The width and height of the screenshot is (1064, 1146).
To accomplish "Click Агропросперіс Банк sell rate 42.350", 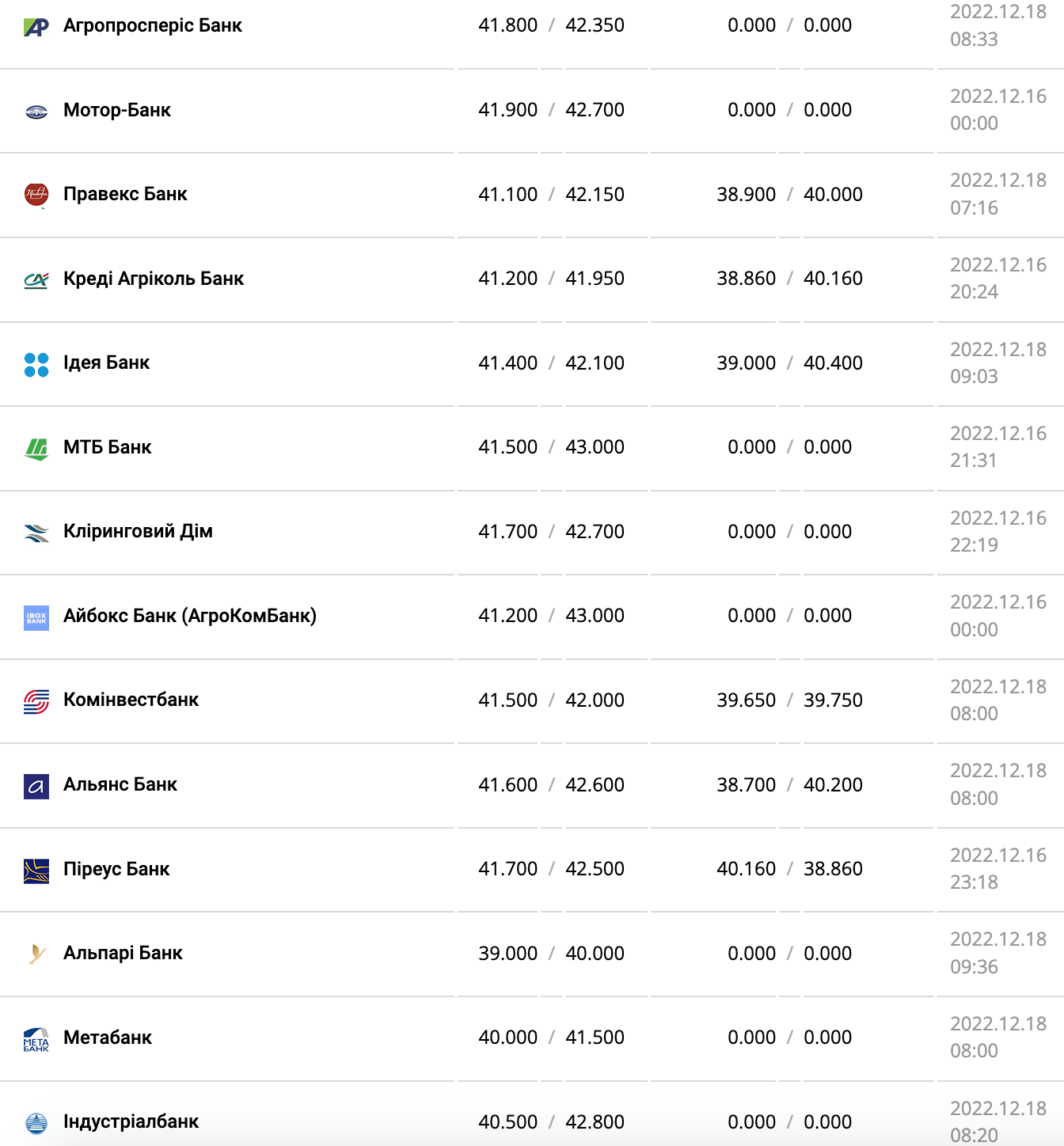I will [595, 25].
